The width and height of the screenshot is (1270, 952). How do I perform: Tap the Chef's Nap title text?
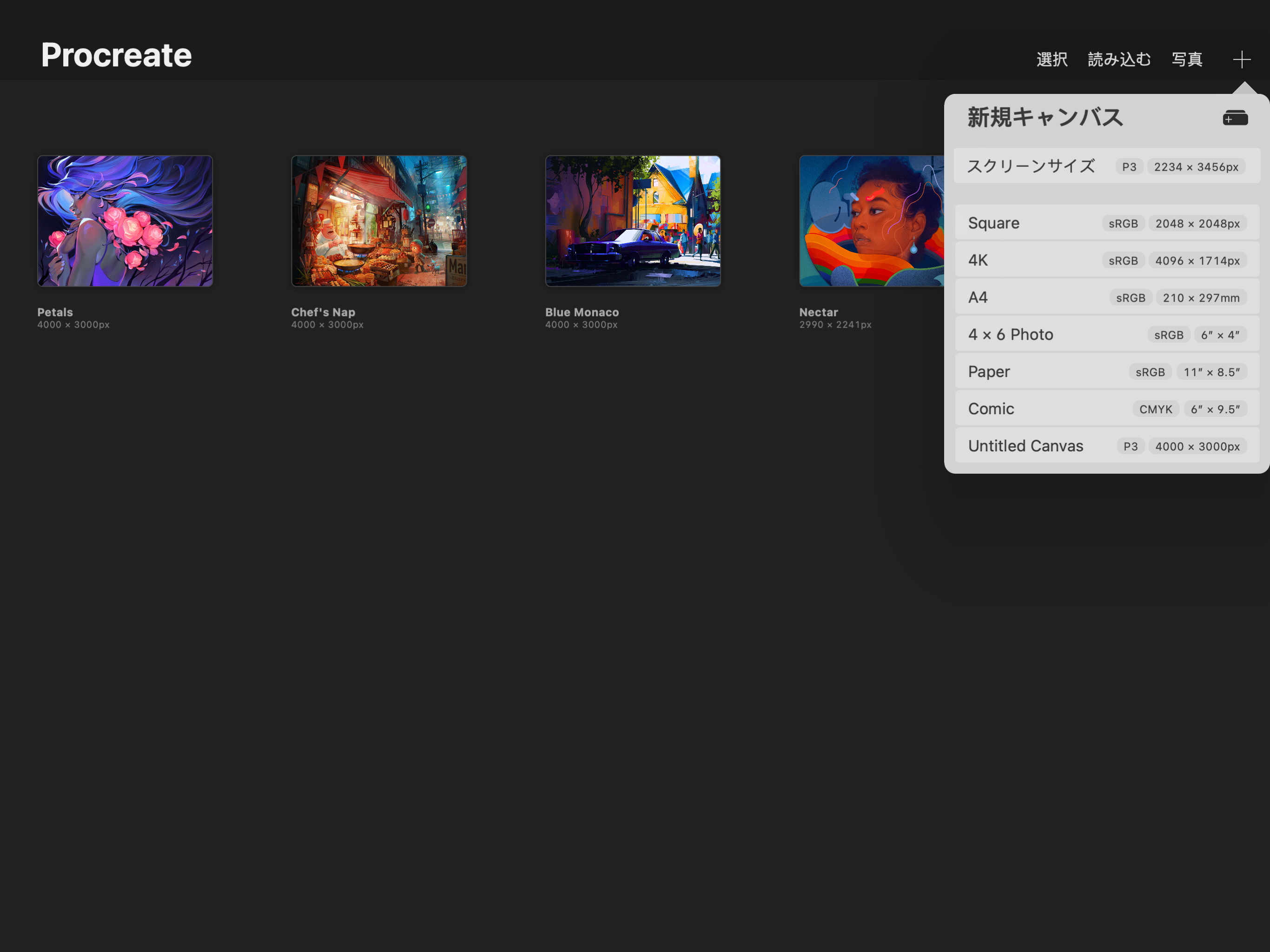click(x=323, y=312)
